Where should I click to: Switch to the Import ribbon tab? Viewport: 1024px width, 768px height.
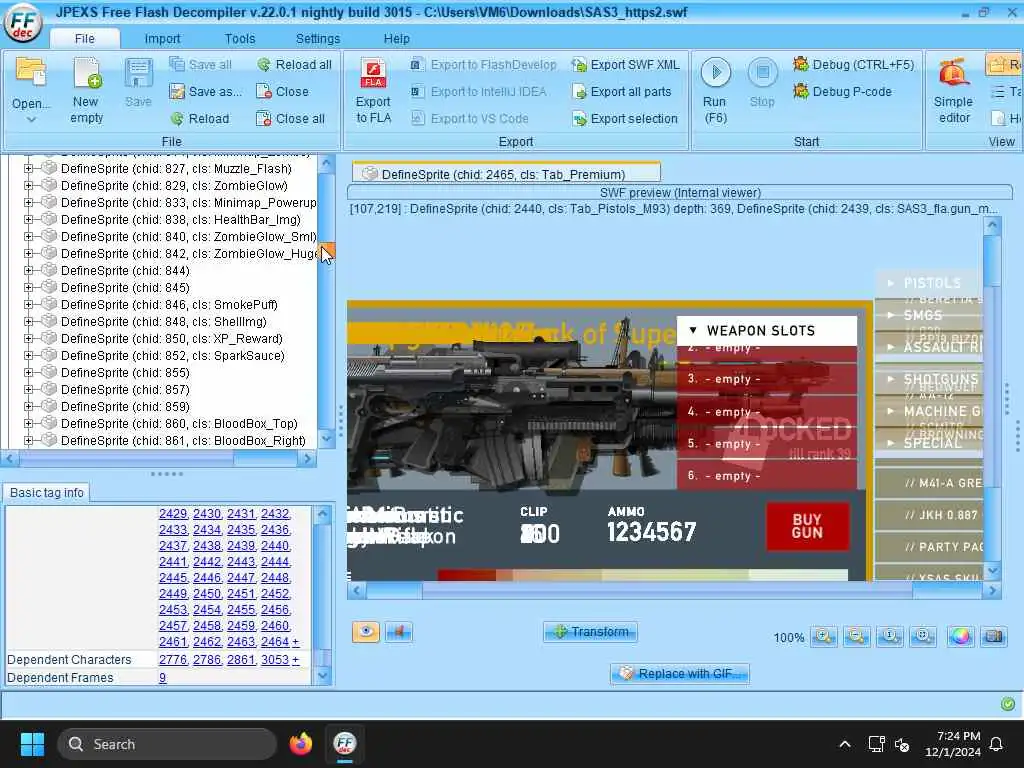coord(162,39)
